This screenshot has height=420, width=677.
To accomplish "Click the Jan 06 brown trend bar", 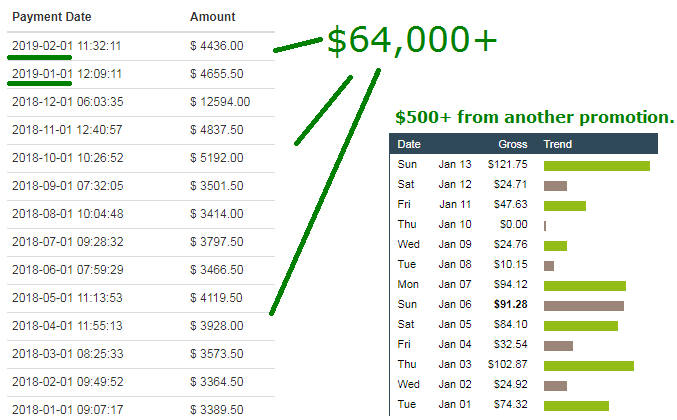I will pos(584,306).
